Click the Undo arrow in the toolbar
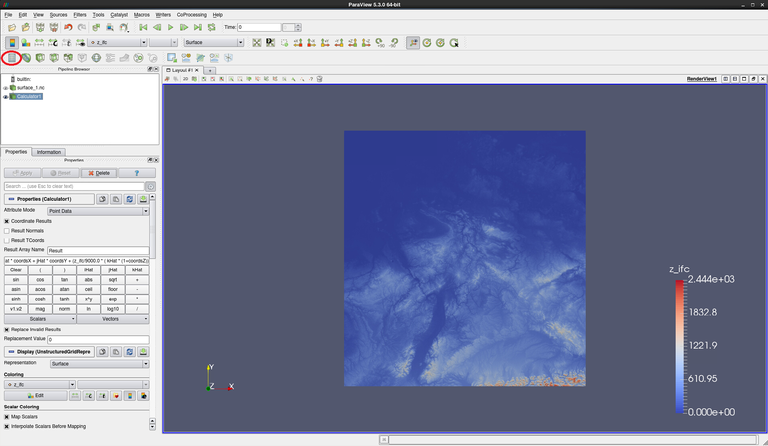 click(68, 27)
